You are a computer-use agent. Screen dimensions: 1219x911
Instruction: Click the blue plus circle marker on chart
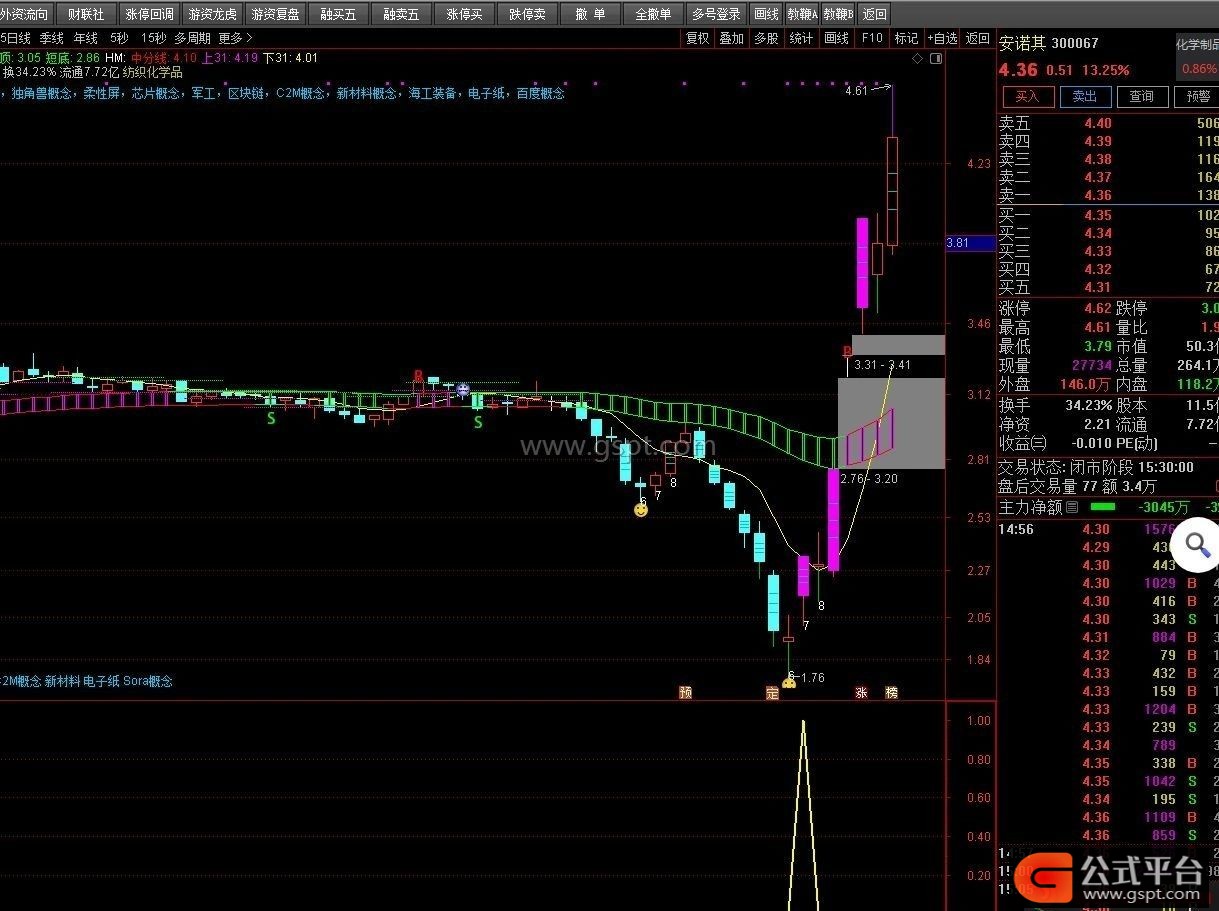pos(463,389)
